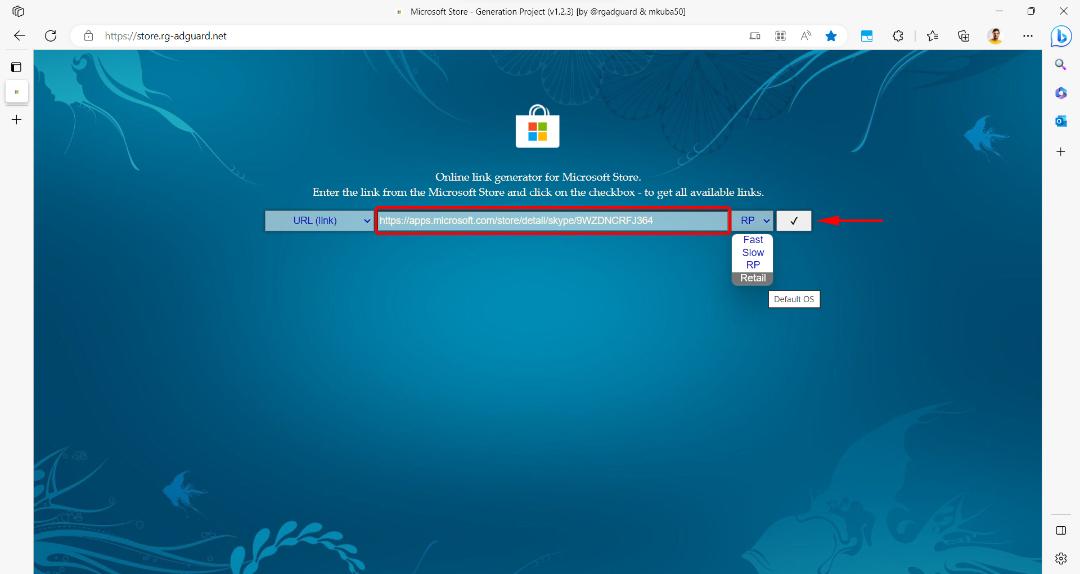Open the user profile avatar

(x=995, y=36)
